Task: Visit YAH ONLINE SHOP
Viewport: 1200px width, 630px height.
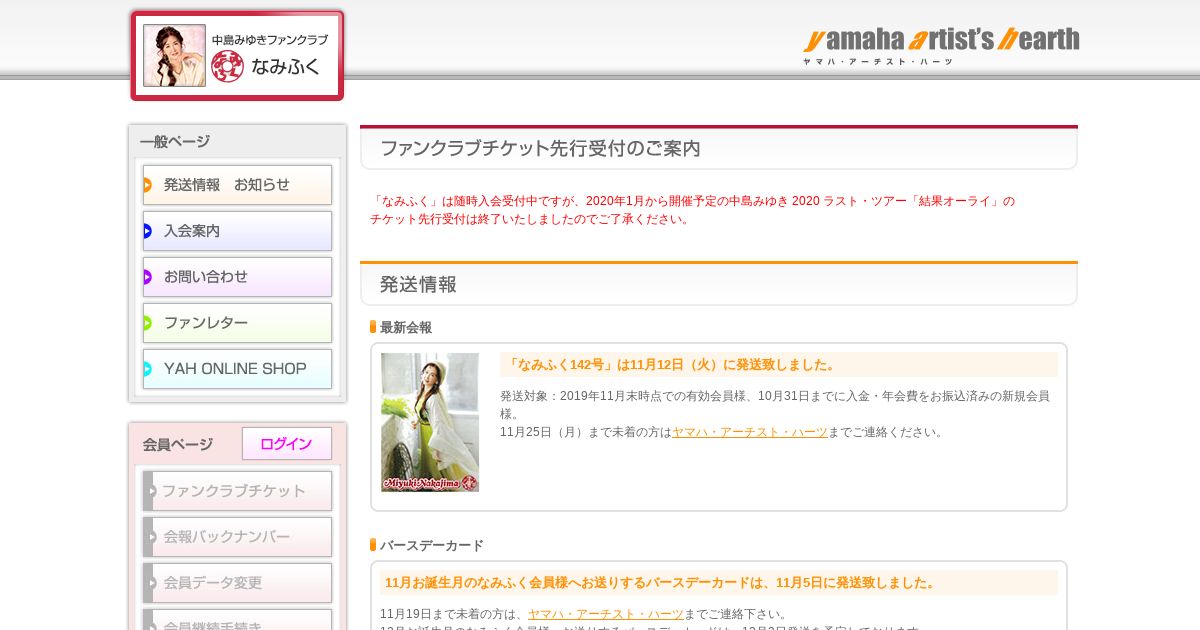Action: pos(237,369)
